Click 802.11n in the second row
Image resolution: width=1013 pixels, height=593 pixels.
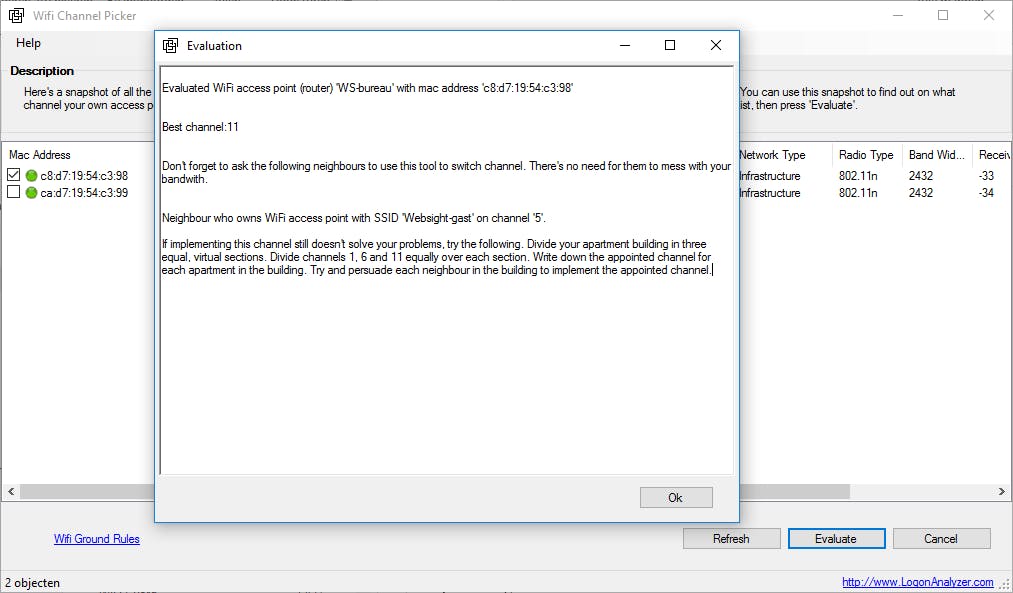[x=858, y=192]
